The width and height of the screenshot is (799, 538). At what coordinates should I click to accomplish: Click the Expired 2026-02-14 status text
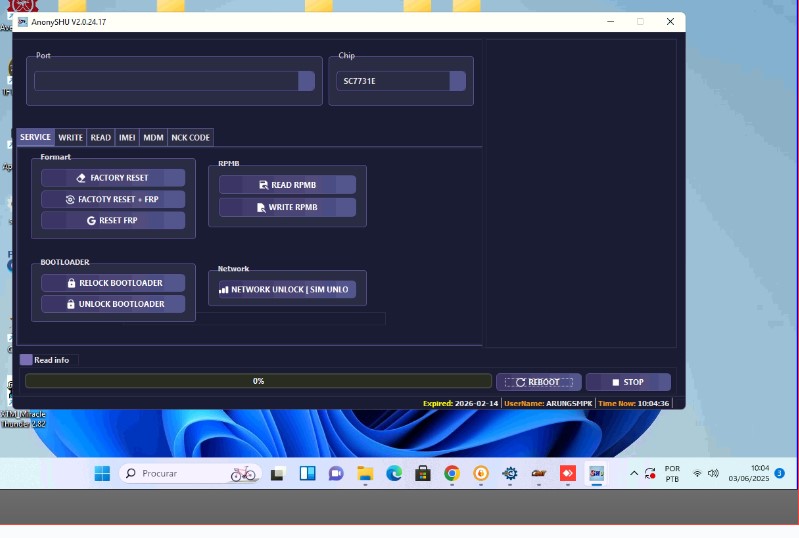(x=461, y=404)
